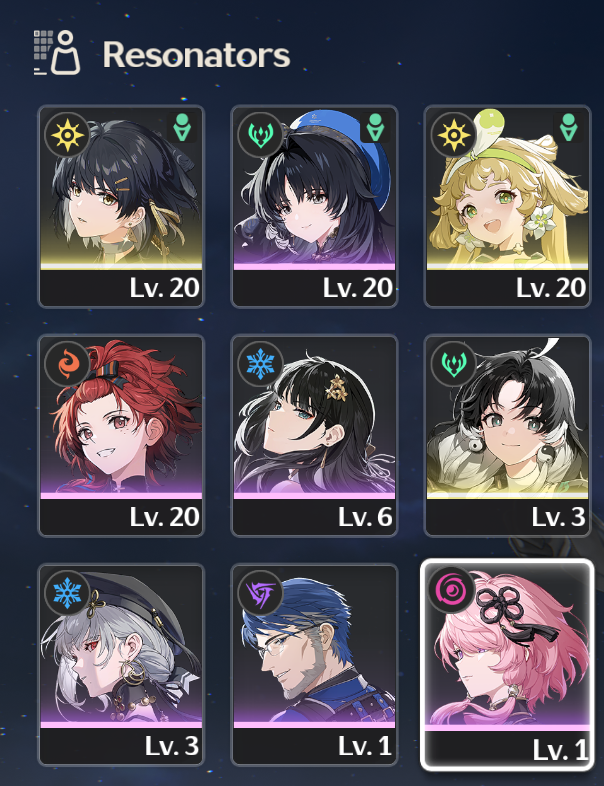Click the Spectro icon on blonde resonator card
This screenshot has height=786, width=604.
tap(454, 135)
